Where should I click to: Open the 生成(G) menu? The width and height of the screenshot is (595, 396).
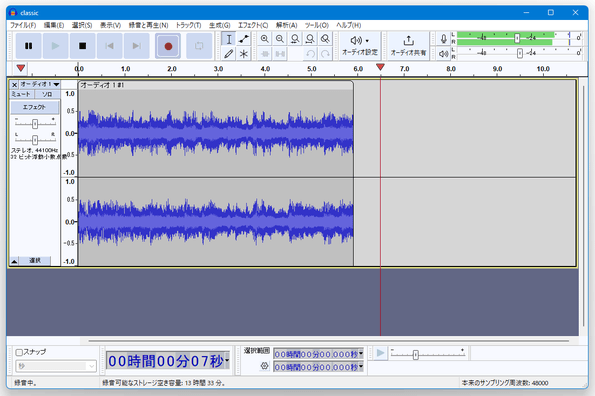[x=220, y=25]
